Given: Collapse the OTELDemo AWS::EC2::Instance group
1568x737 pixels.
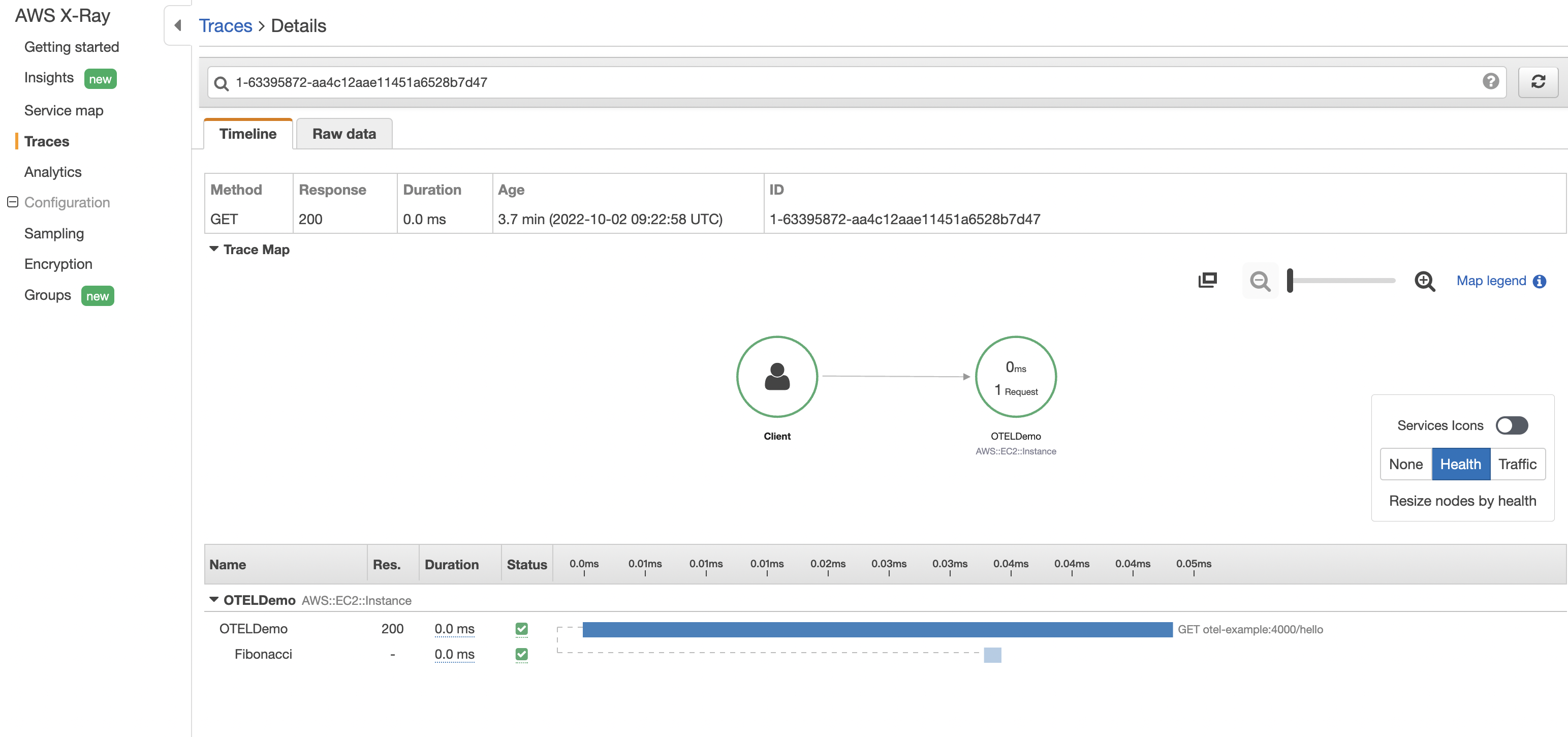Looking at the screenshot, I should coord(213,600).
